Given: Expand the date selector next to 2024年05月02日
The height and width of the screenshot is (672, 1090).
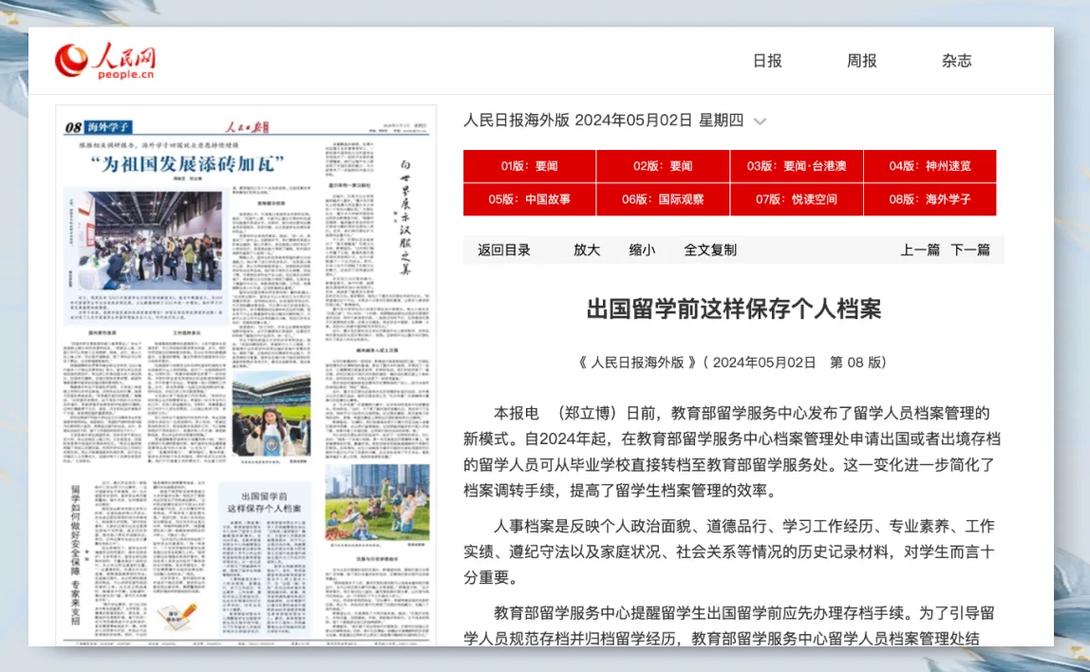Looking at the screenshot, I should [760, 120].
